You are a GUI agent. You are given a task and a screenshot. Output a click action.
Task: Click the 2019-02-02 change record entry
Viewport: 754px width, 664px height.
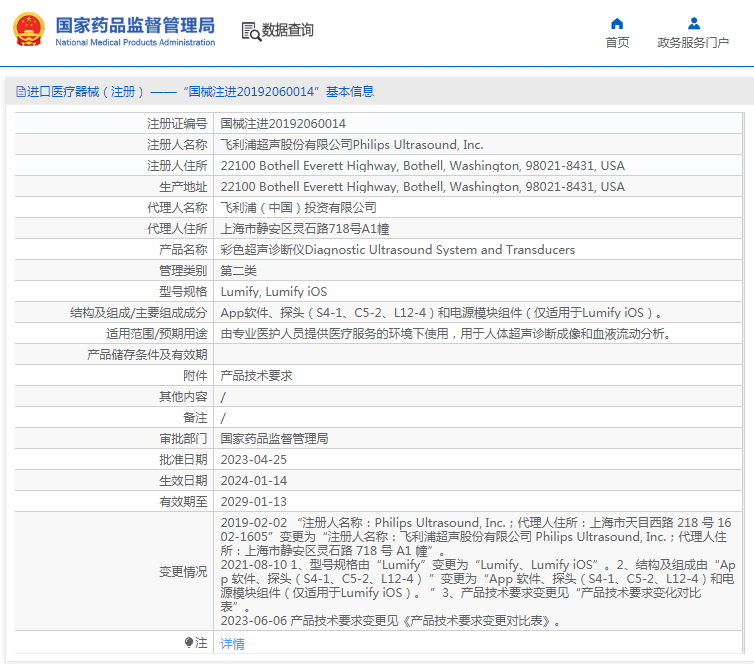click(x=476, y=537)
